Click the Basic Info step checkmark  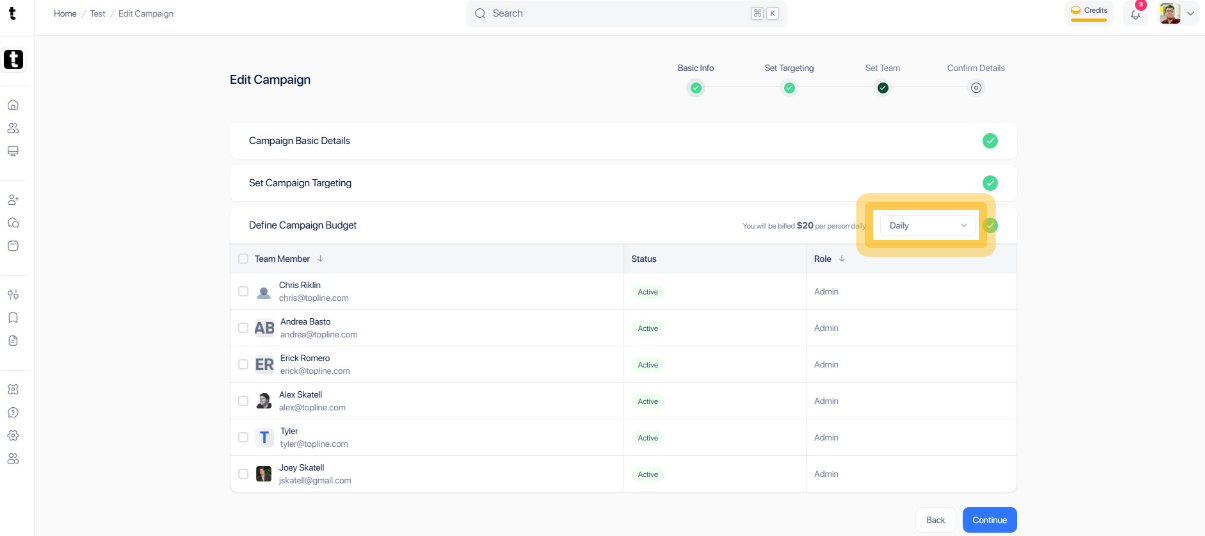696,88
